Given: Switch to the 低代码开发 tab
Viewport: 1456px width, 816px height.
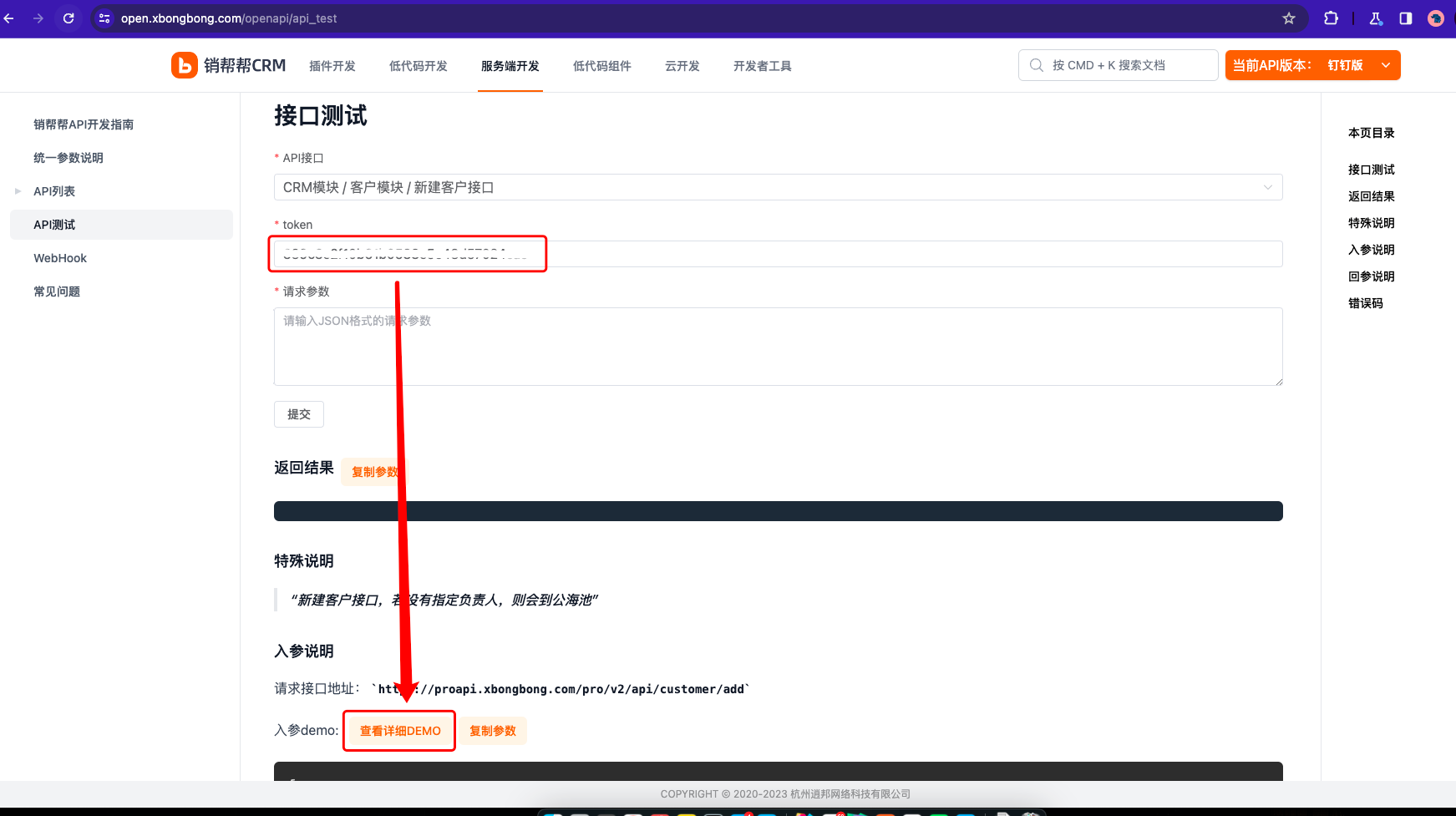Looking at the screenshot, I should pyautogui.click(x=418, y=66).
